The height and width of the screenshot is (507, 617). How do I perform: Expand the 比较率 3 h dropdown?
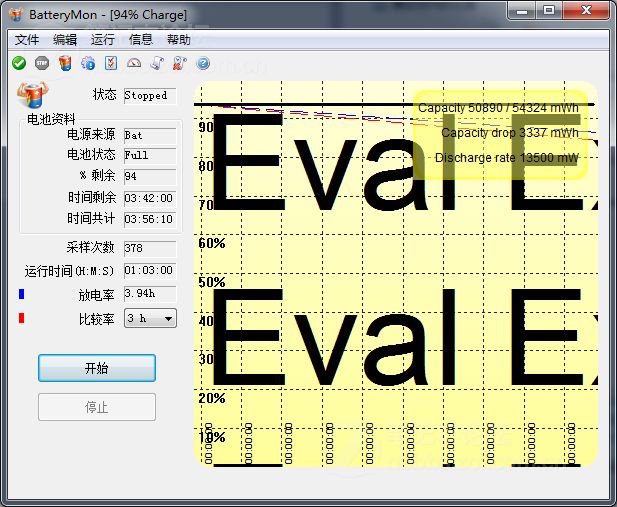click(150, 318)
